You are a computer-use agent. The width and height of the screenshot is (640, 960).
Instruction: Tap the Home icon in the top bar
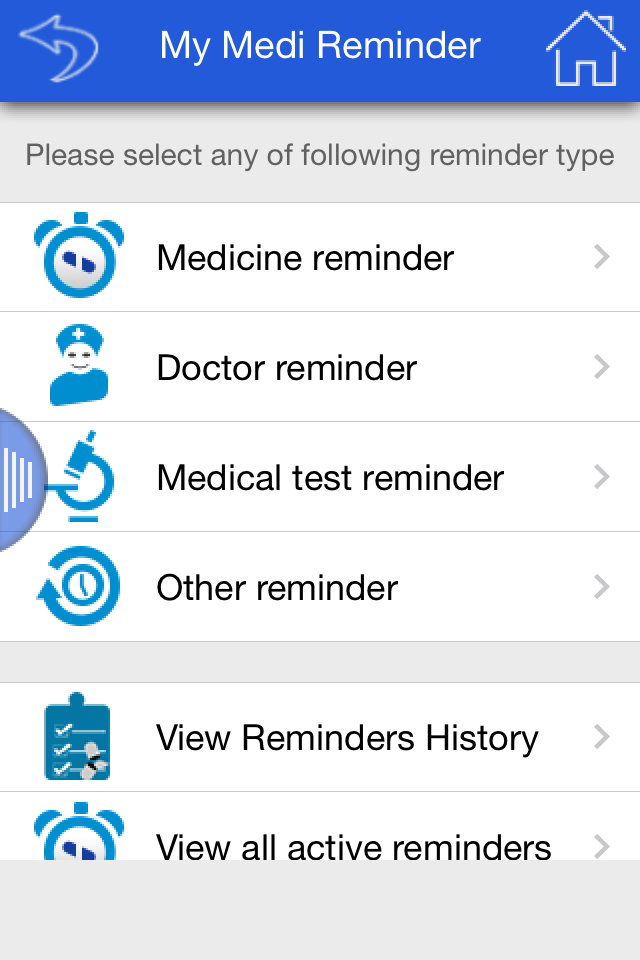coord(586,45)
